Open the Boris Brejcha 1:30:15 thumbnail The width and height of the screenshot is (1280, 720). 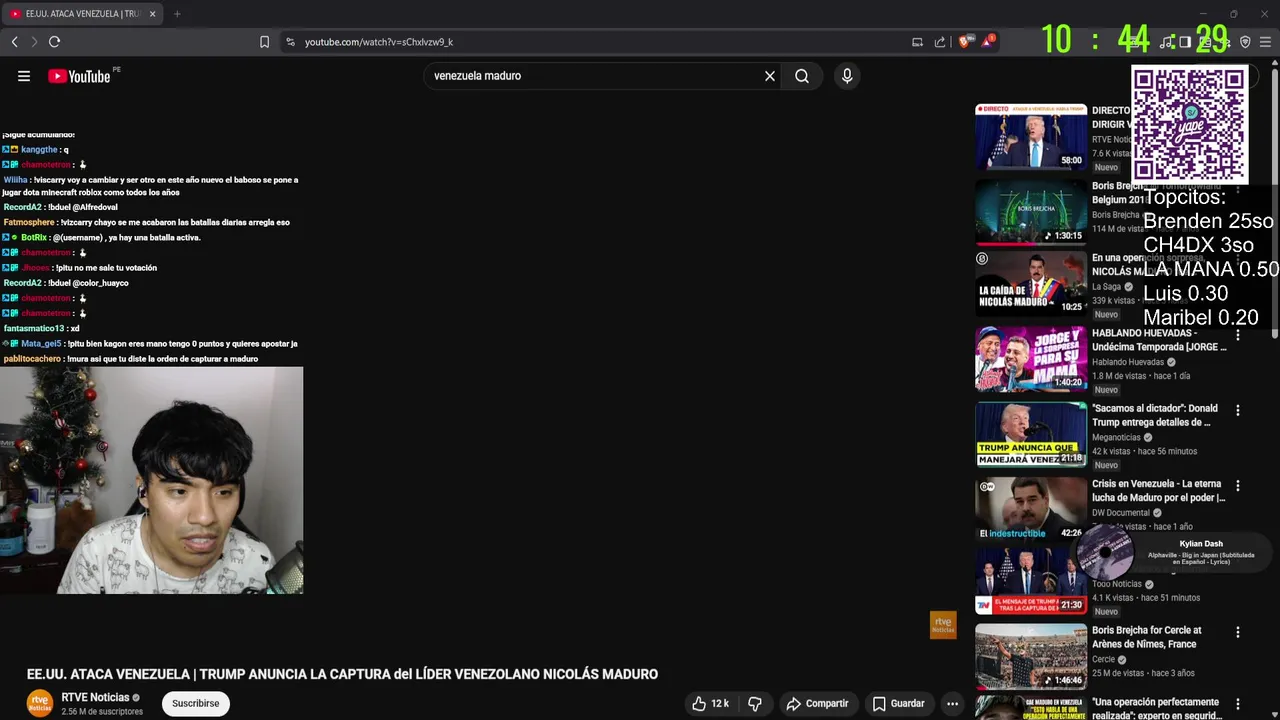pos(1031,212)
